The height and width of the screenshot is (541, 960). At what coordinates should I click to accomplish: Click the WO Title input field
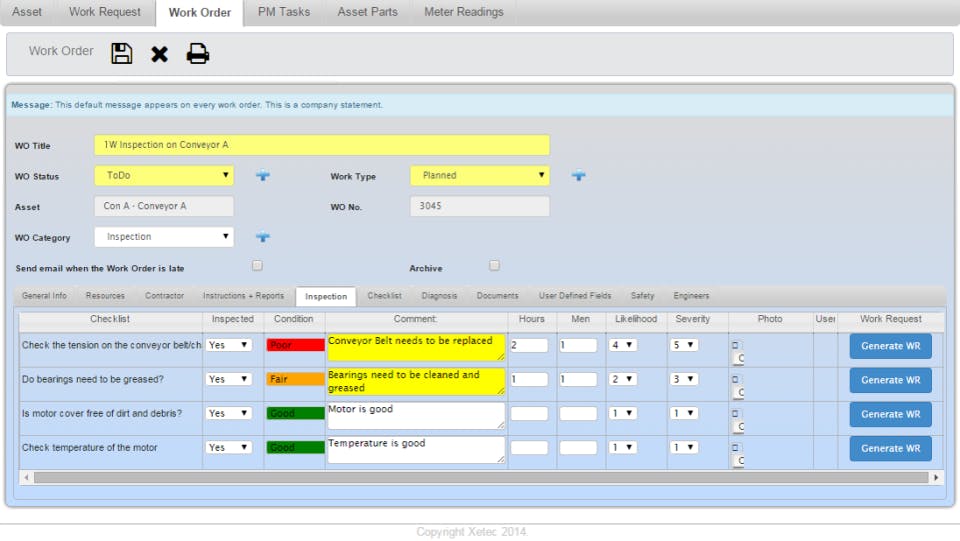(x=322, y=145)
